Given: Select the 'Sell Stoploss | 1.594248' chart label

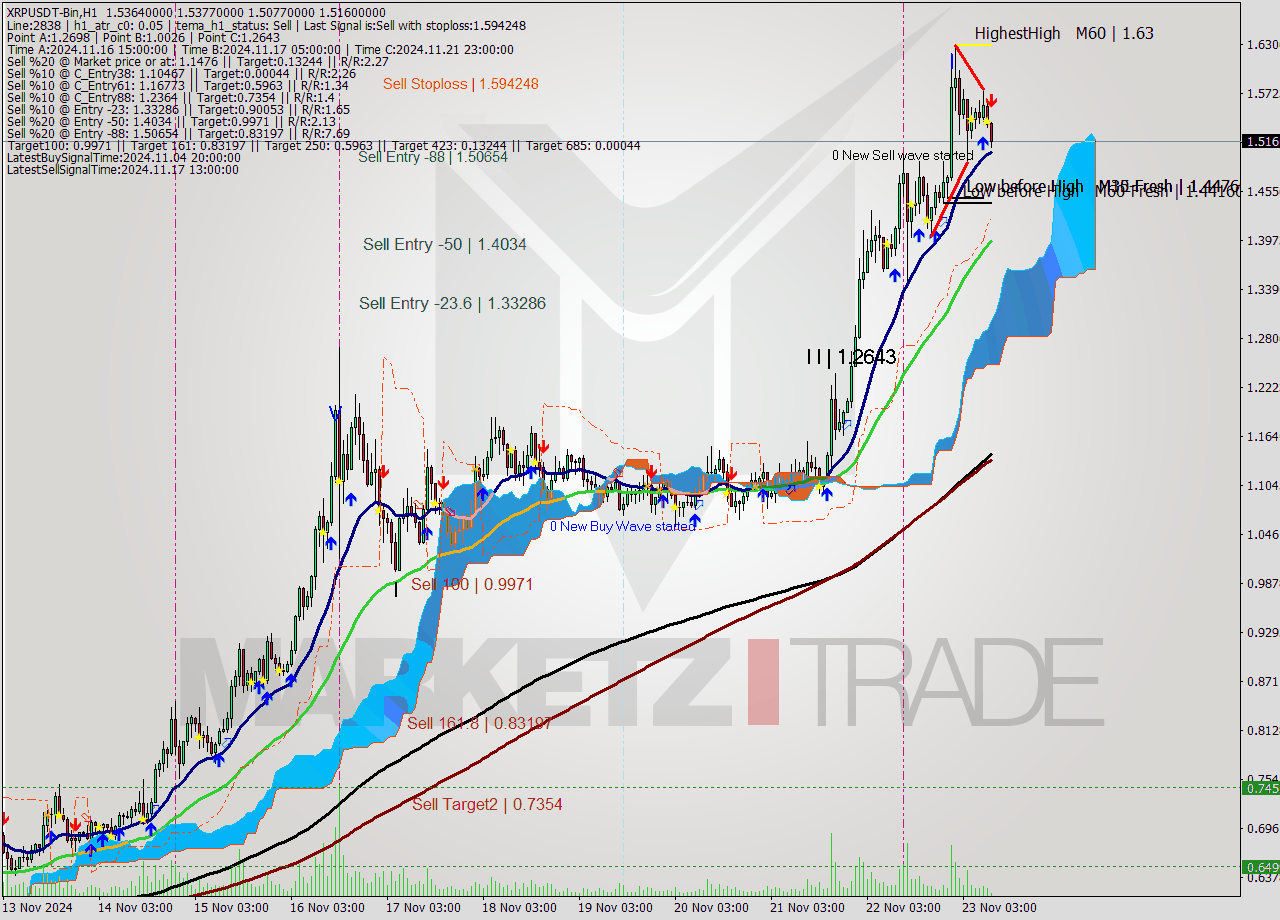Looking at the screenshot, I should [x=460, y=84].
